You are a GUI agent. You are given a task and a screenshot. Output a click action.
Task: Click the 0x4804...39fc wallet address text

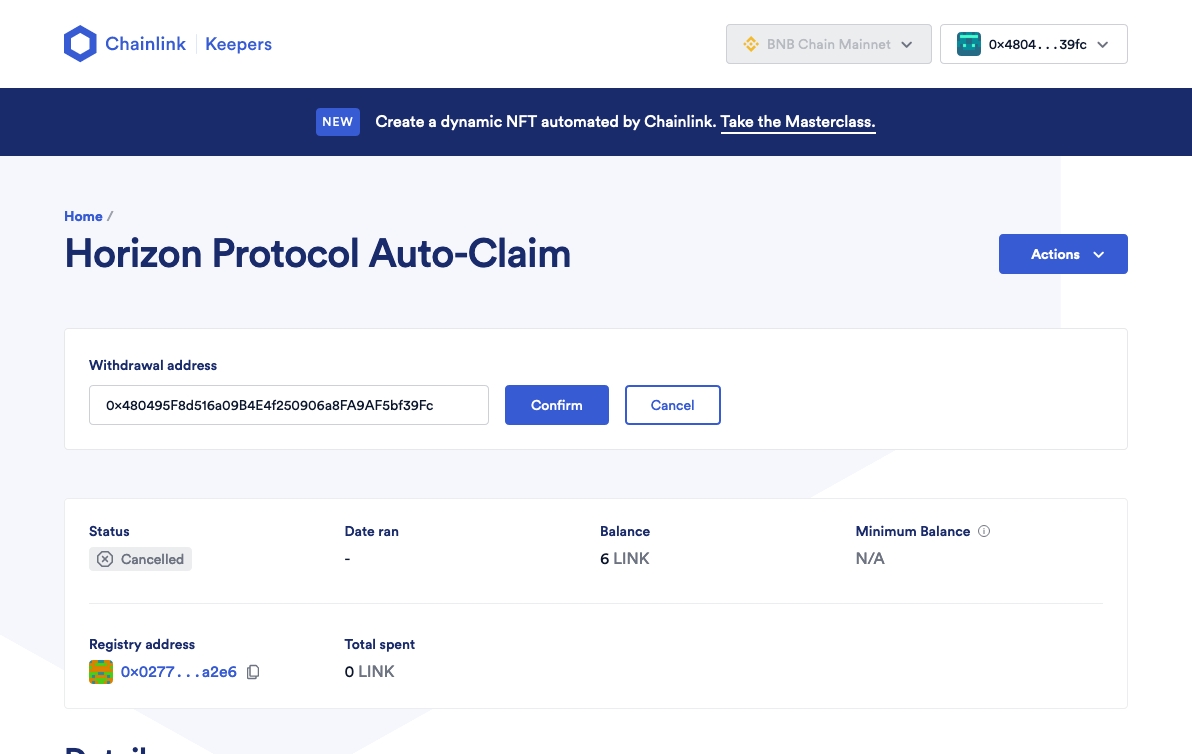[1037, 44]
